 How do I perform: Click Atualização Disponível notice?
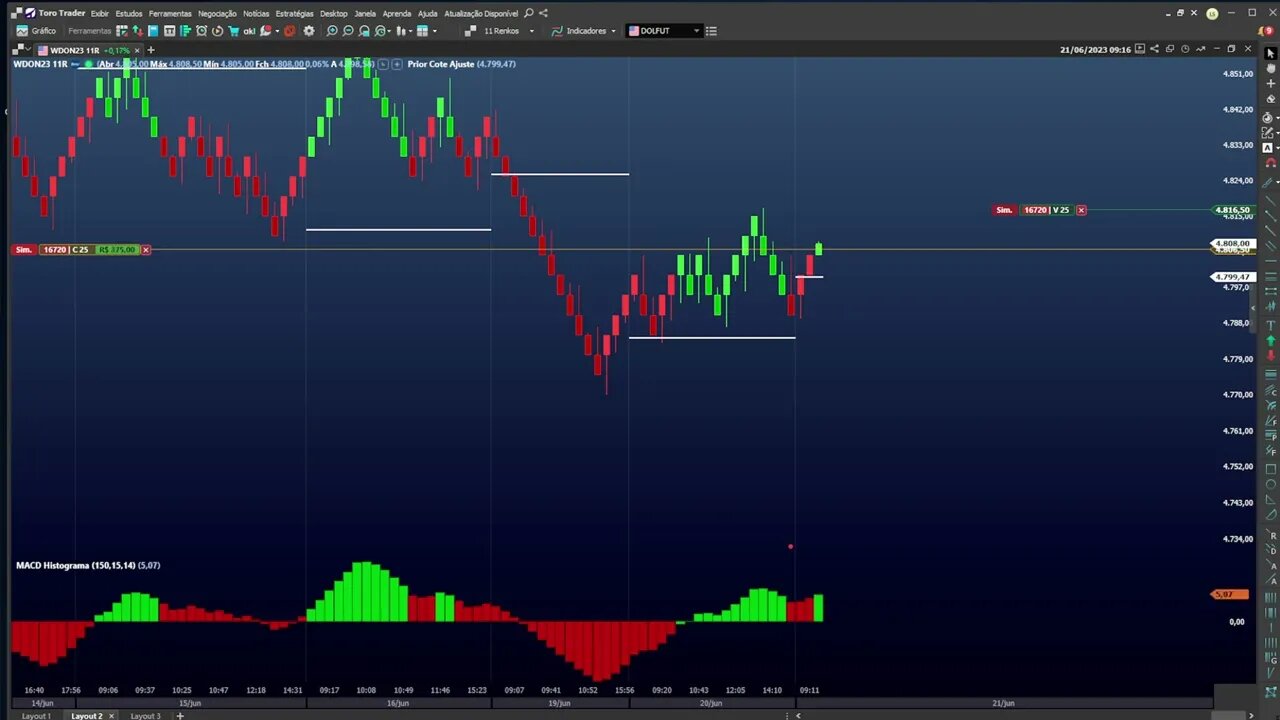[x=482, y=13]
